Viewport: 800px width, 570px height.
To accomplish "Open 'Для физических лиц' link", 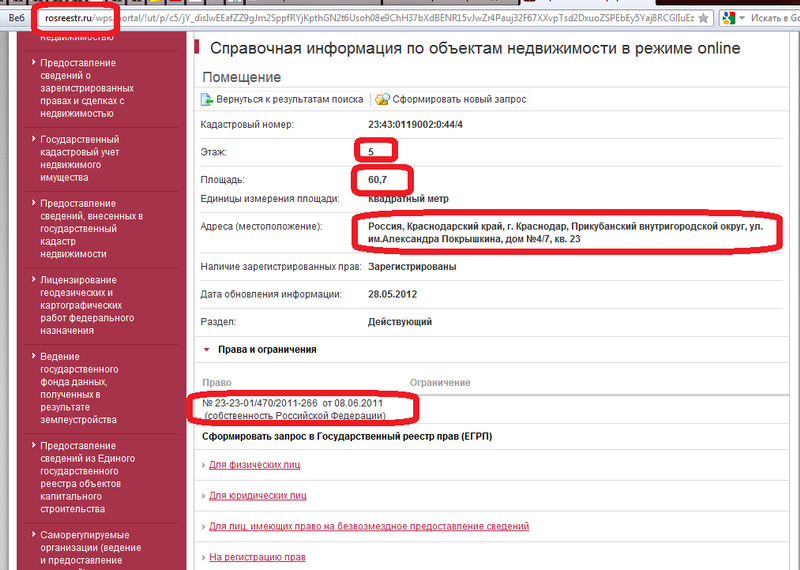I will (x=255, y=465).
